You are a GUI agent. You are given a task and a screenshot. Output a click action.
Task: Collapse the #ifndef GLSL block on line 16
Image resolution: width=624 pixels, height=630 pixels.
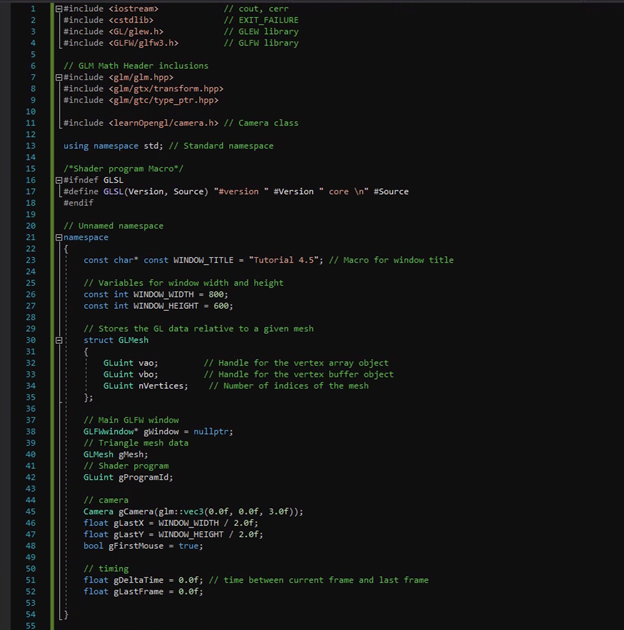coord(59,180)
